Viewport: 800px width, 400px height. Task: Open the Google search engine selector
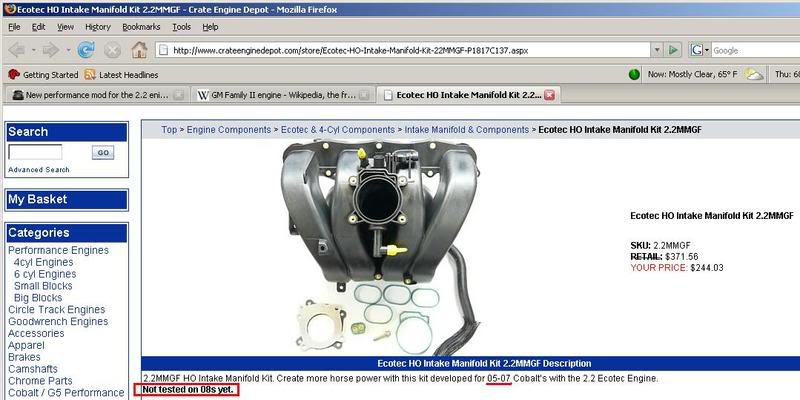699,50
